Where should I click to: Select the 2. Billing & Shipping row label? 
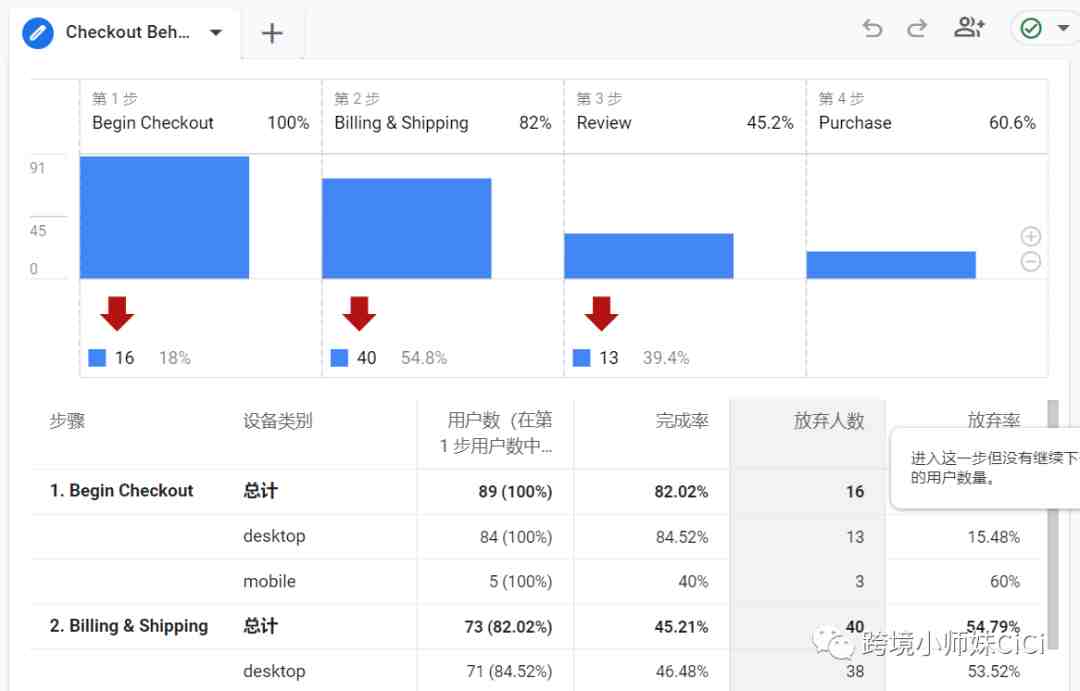tap(129, 626)
